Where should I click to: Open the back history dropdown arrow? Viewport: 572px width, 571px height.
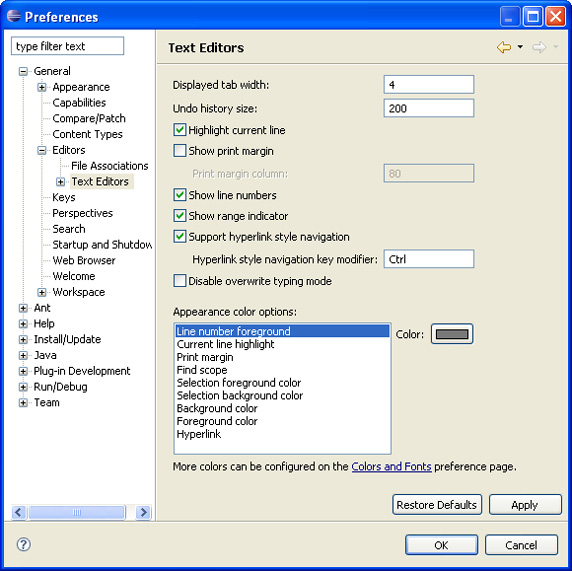pos(520,47)
